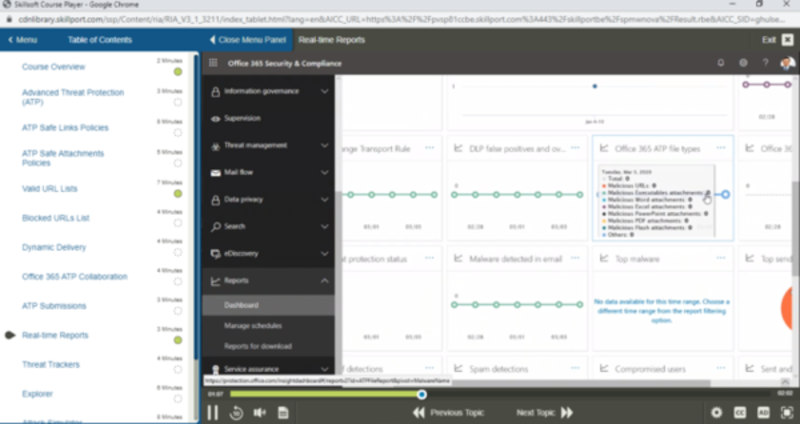Click the dashboard horizontal scrollbar
800x424 pixels.
click(526, 383)
